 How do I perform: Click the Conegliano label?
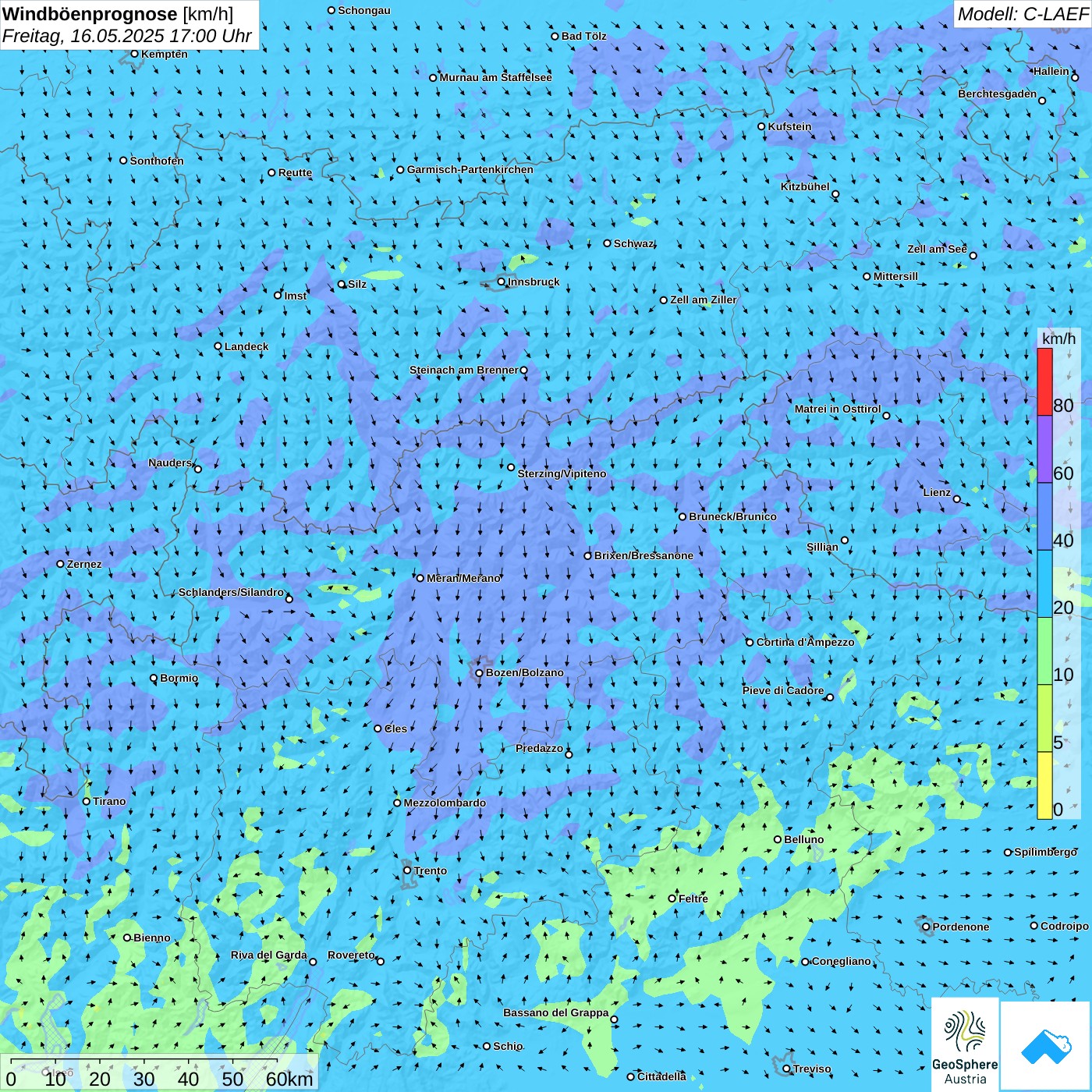[x=842, y=961]
